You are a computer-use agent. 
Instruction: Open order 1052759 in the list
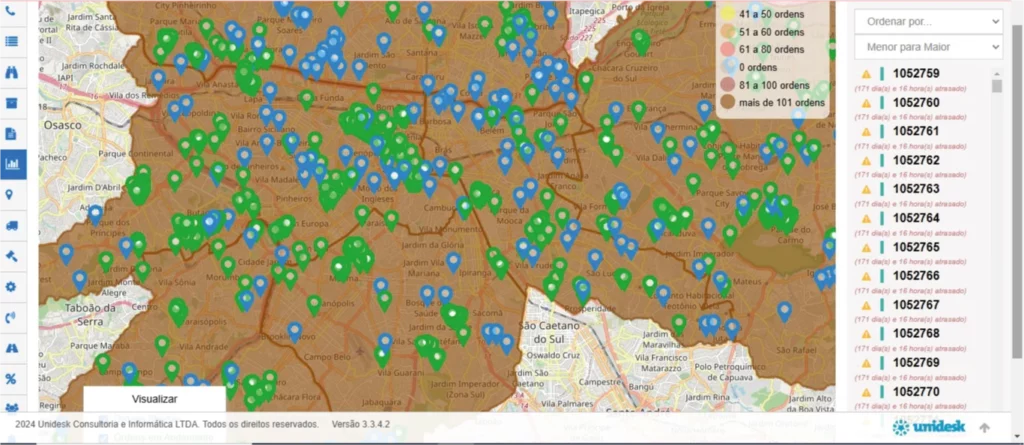(915, 74)
